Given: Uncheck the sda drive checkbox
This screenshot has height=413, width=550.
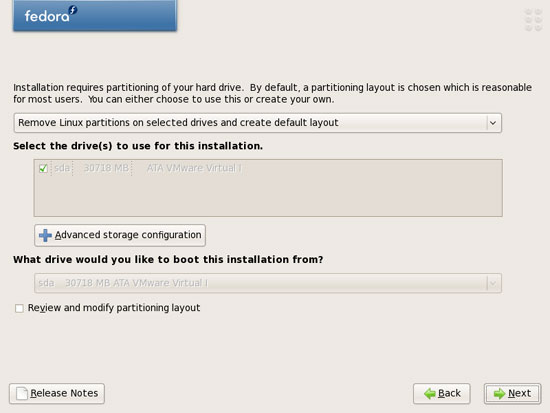Looking at the screenshot, I should [x=43, y=168].
